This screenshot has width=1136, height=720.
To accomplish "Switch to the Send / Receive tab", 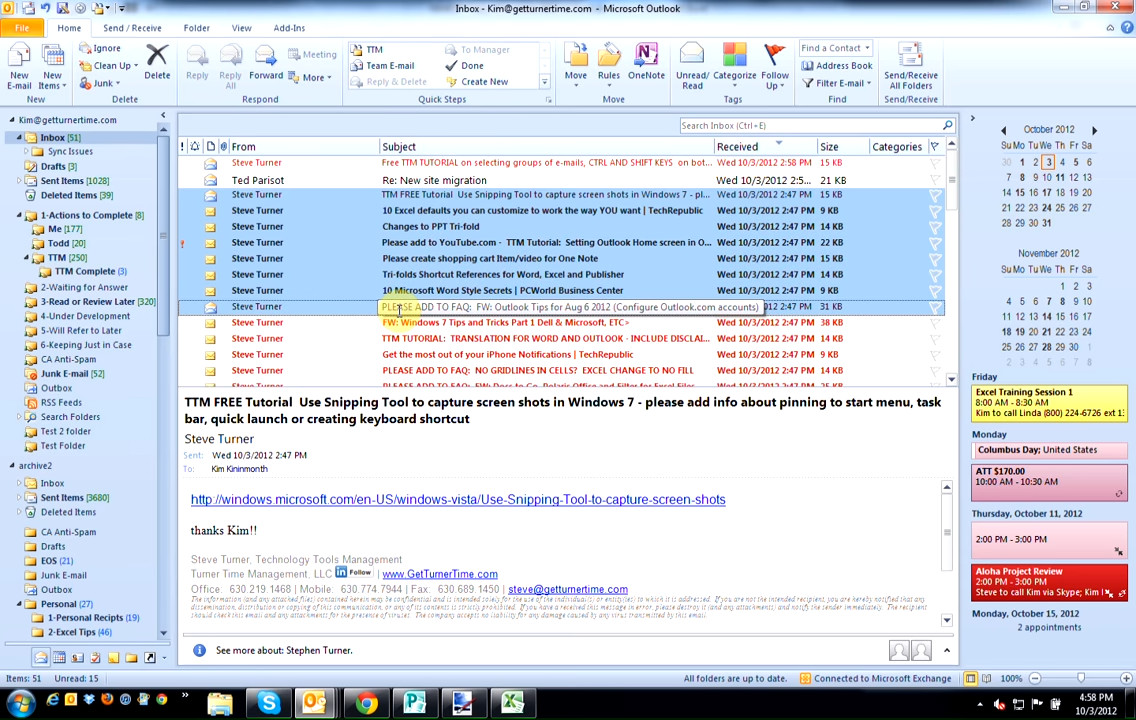I will [132, 28].
